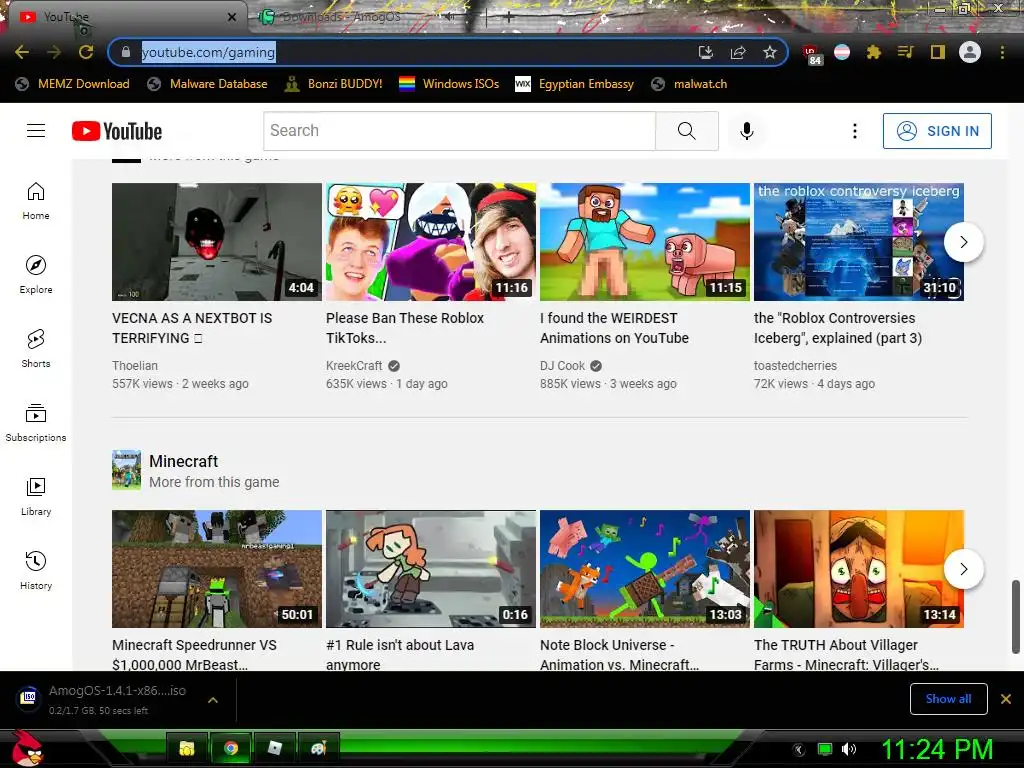Show next videos in Minecraft row
The height and width of the screenshot is (768, 1024).
(x=964, y=569)
